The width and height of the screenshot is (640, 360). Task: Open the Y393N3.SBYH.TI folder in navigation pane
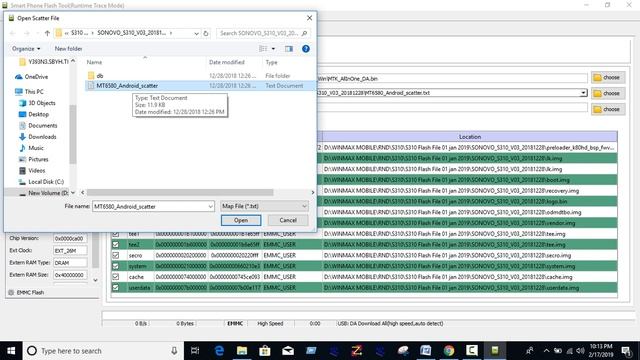[x=48, y=62]
